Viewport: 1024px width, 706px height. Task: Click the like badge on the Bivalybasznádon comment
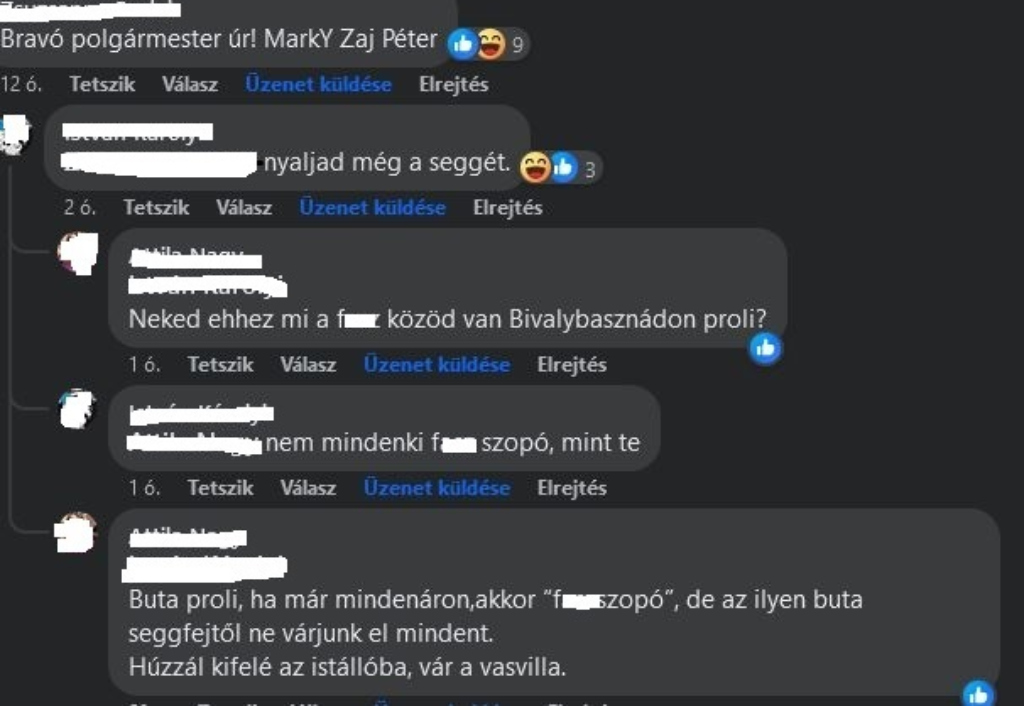coord(765,348)
